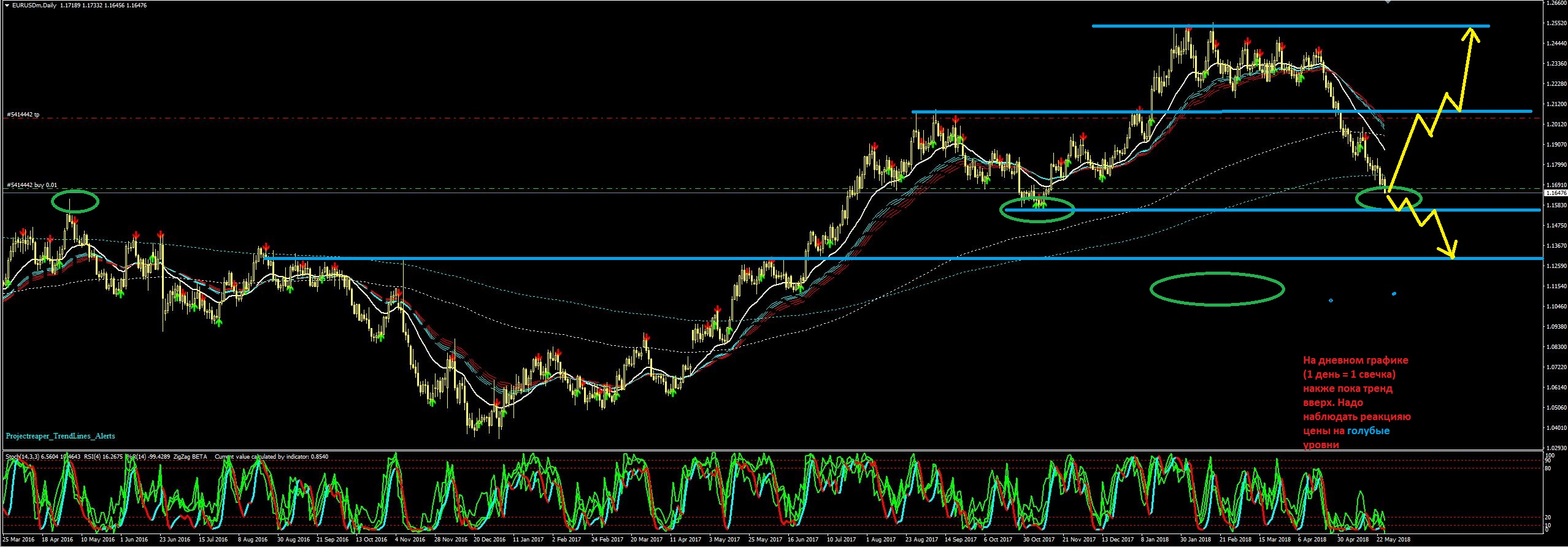Screen dimensions: 1568x547
Task: Click the 21 Feb 2018 date label
Action: [x=1236, y=540]
